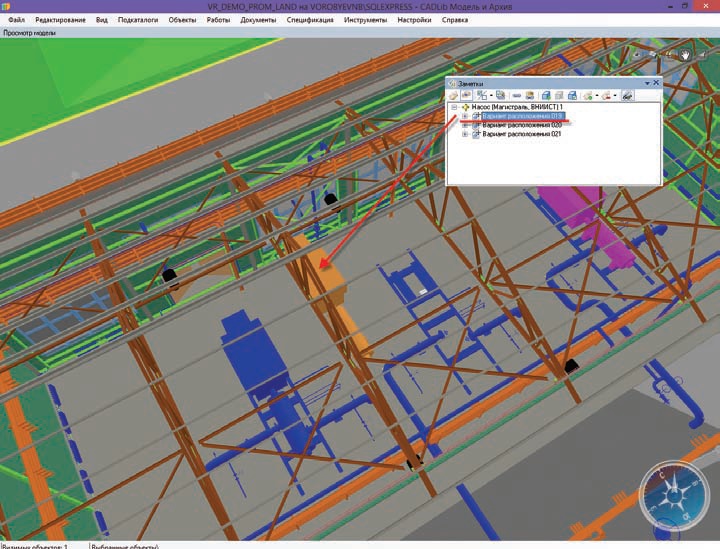This screenshot has height=549, width=720.
Task: Click the application icon in the title bar
Action: pyautogui.click(x=6, y=6)
